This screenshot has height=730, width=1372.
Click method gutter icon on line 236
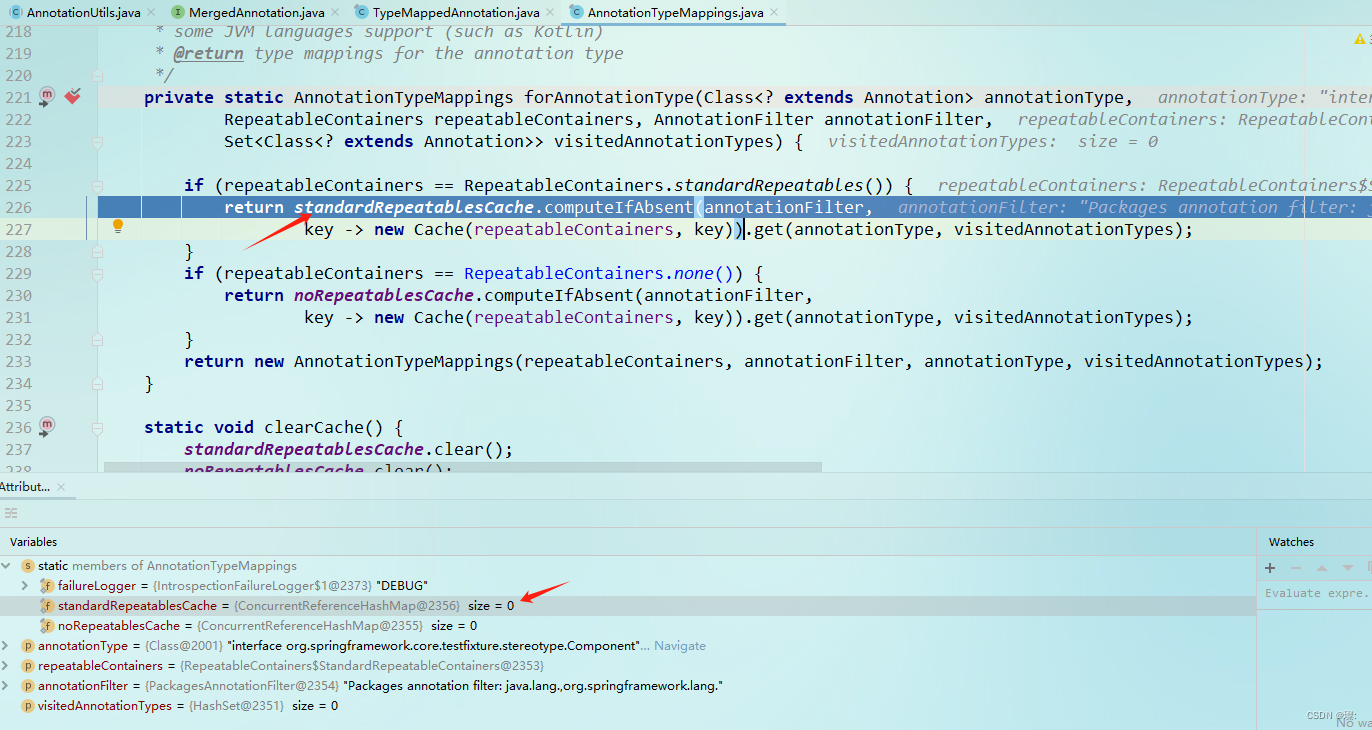46,427
